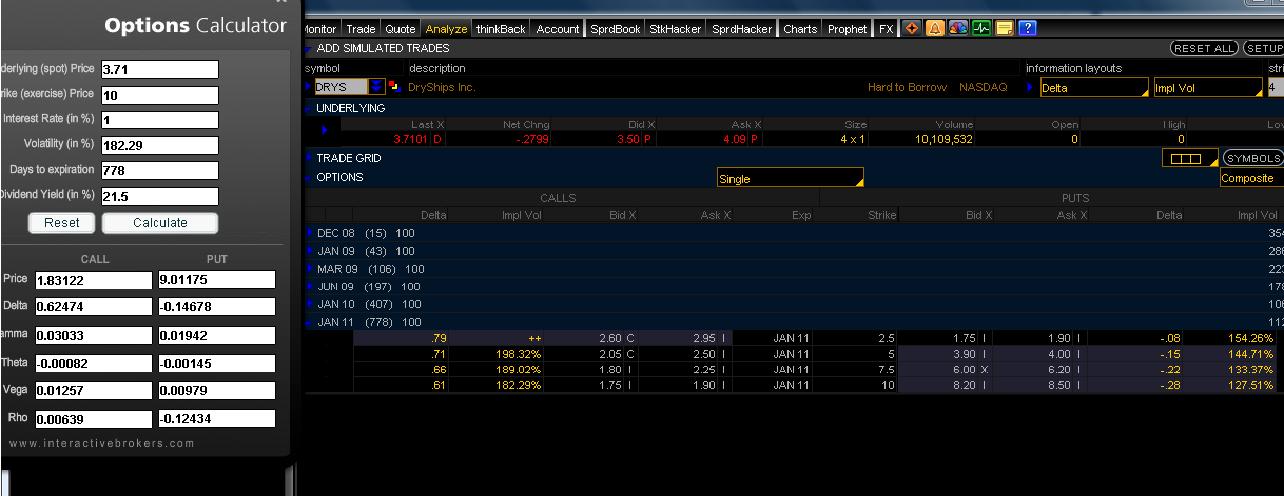This screenshot has width=1284, height=496.
Task: Switch to the Monitor tab
Action: (x=320, y=29)
